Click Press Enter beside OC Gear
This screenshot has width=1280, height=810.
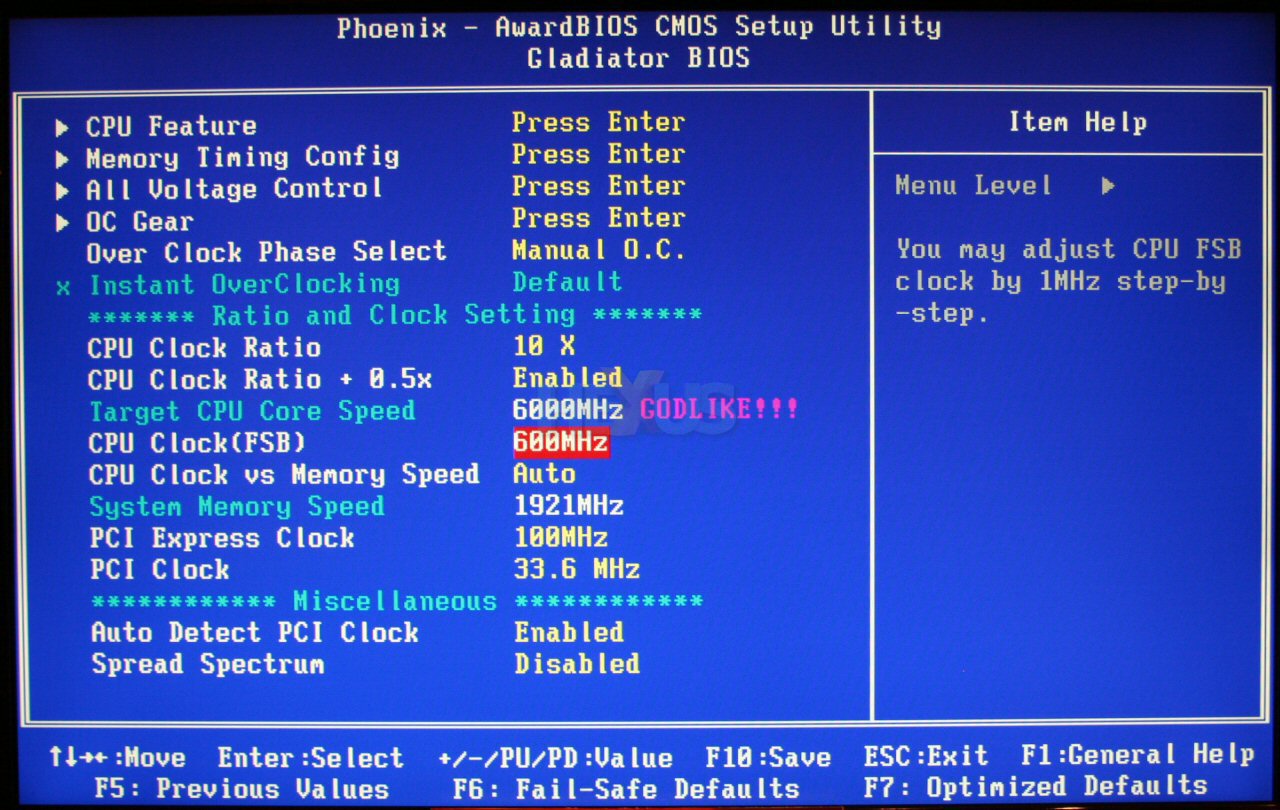[598, 219]
